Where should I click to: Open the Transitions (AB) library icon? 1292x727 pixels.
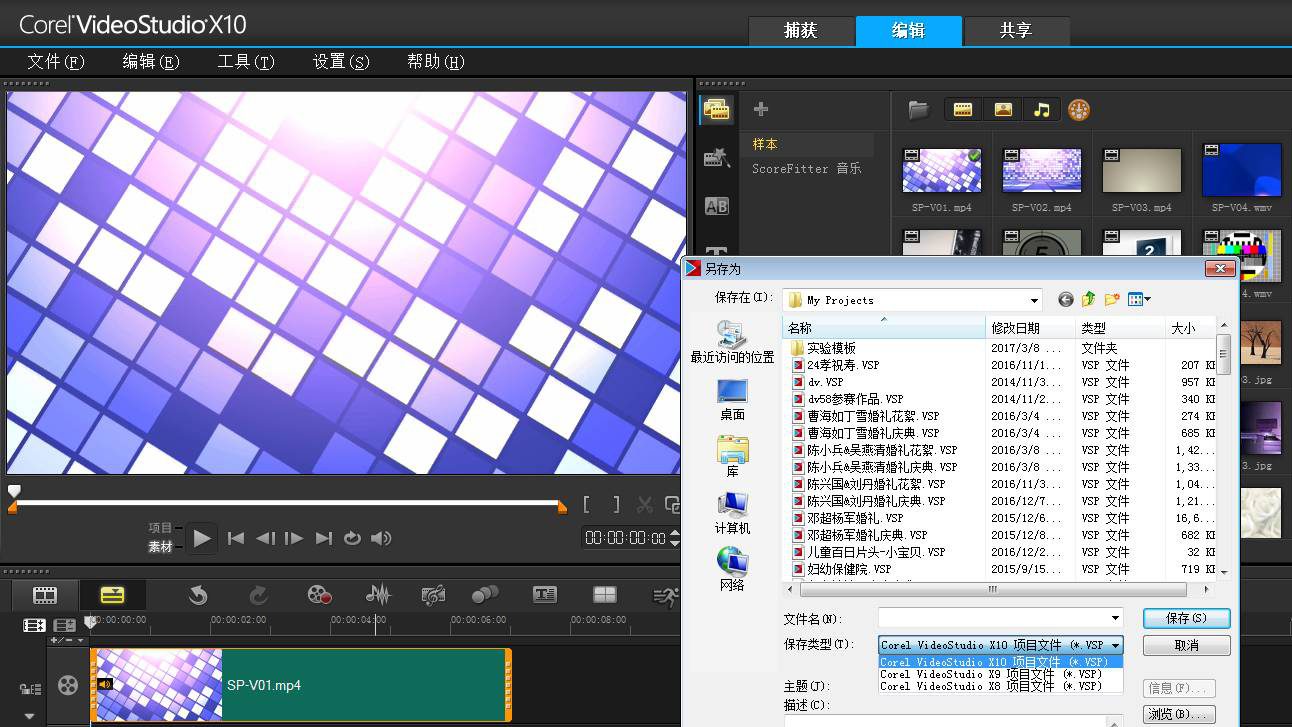(x=717, y=206)
